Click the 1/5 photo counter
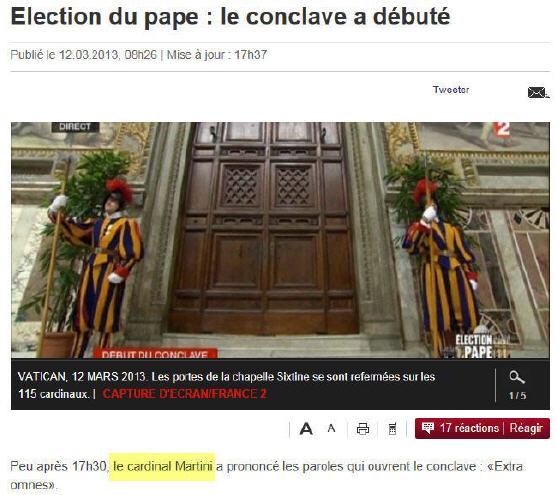This screenshot has height=495, width=557. click(517, 396)
